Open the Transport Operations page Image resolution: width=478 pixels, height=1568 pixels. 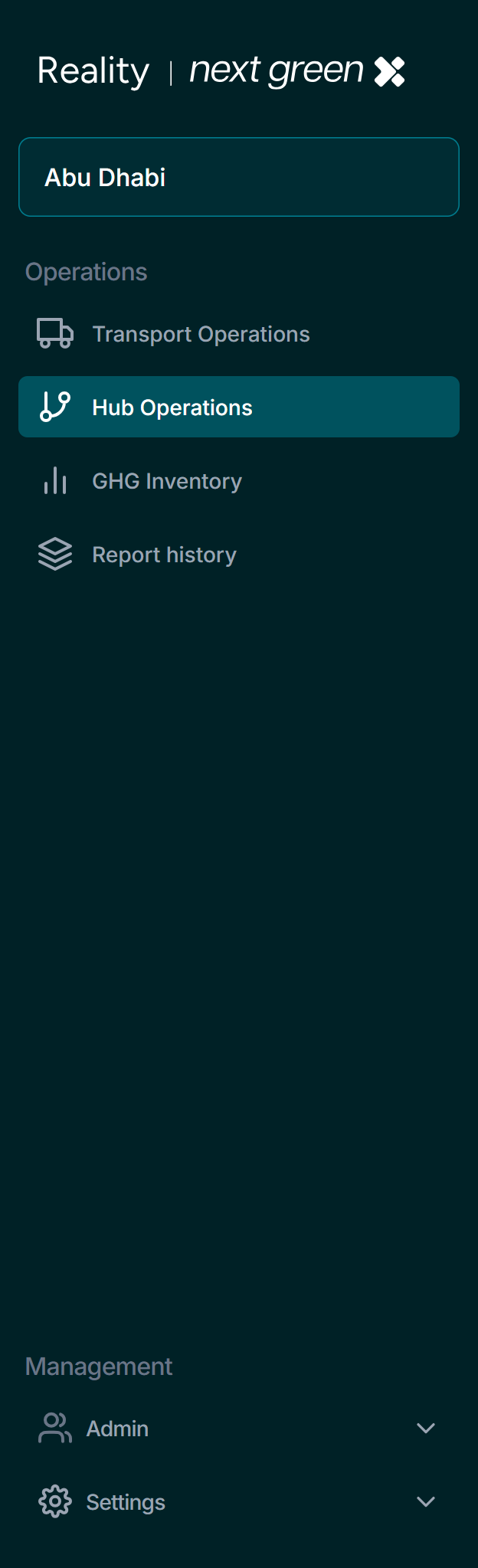coord(201,334)
